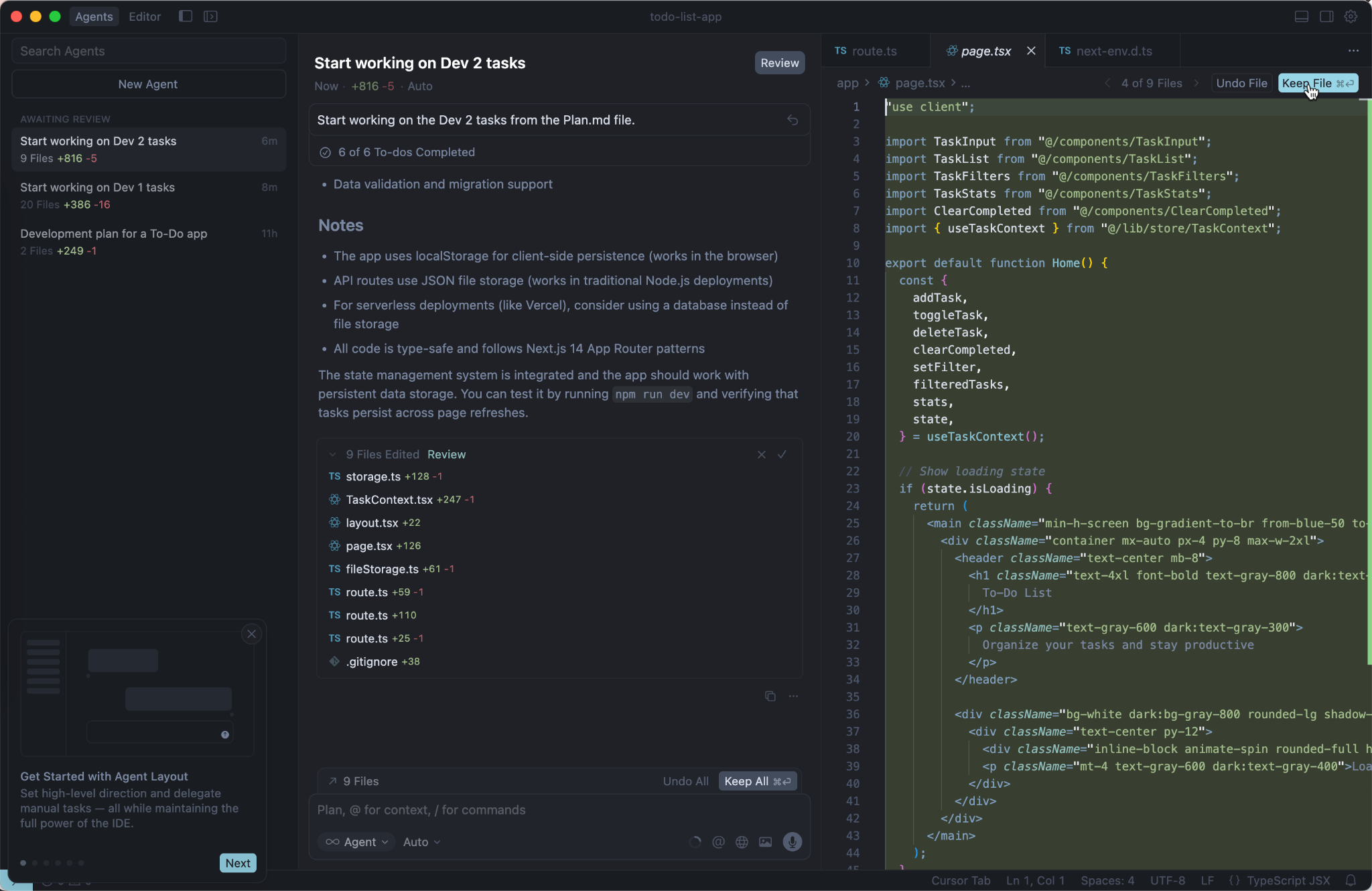Click the attach image icon in chat input

765,842
